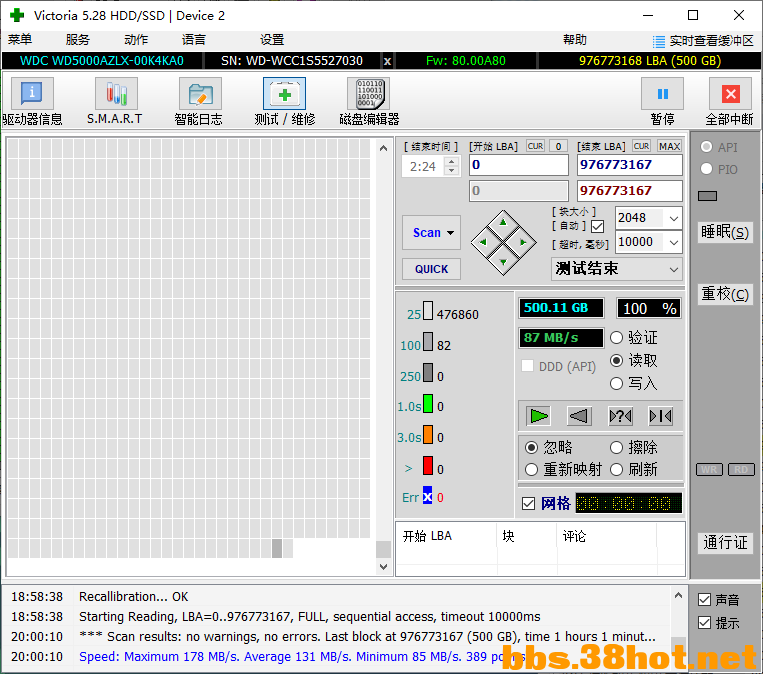Click the log panel scroll-up arrow
Screen dimensions: 763x674
click(678, 595)
